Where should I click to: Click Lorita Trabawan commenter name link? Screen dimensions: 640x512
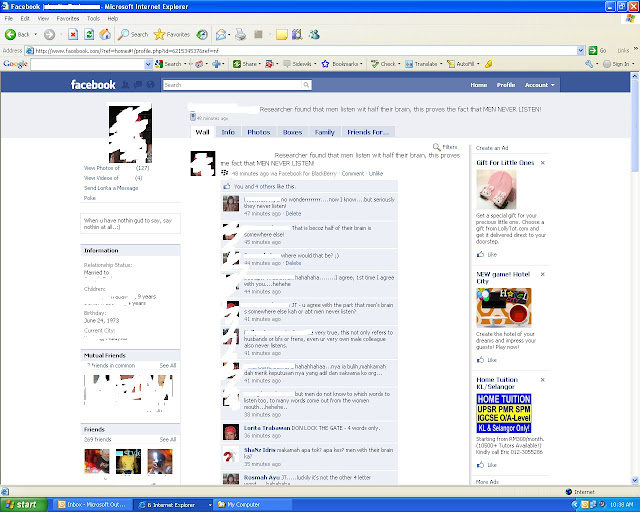[267, 428]
